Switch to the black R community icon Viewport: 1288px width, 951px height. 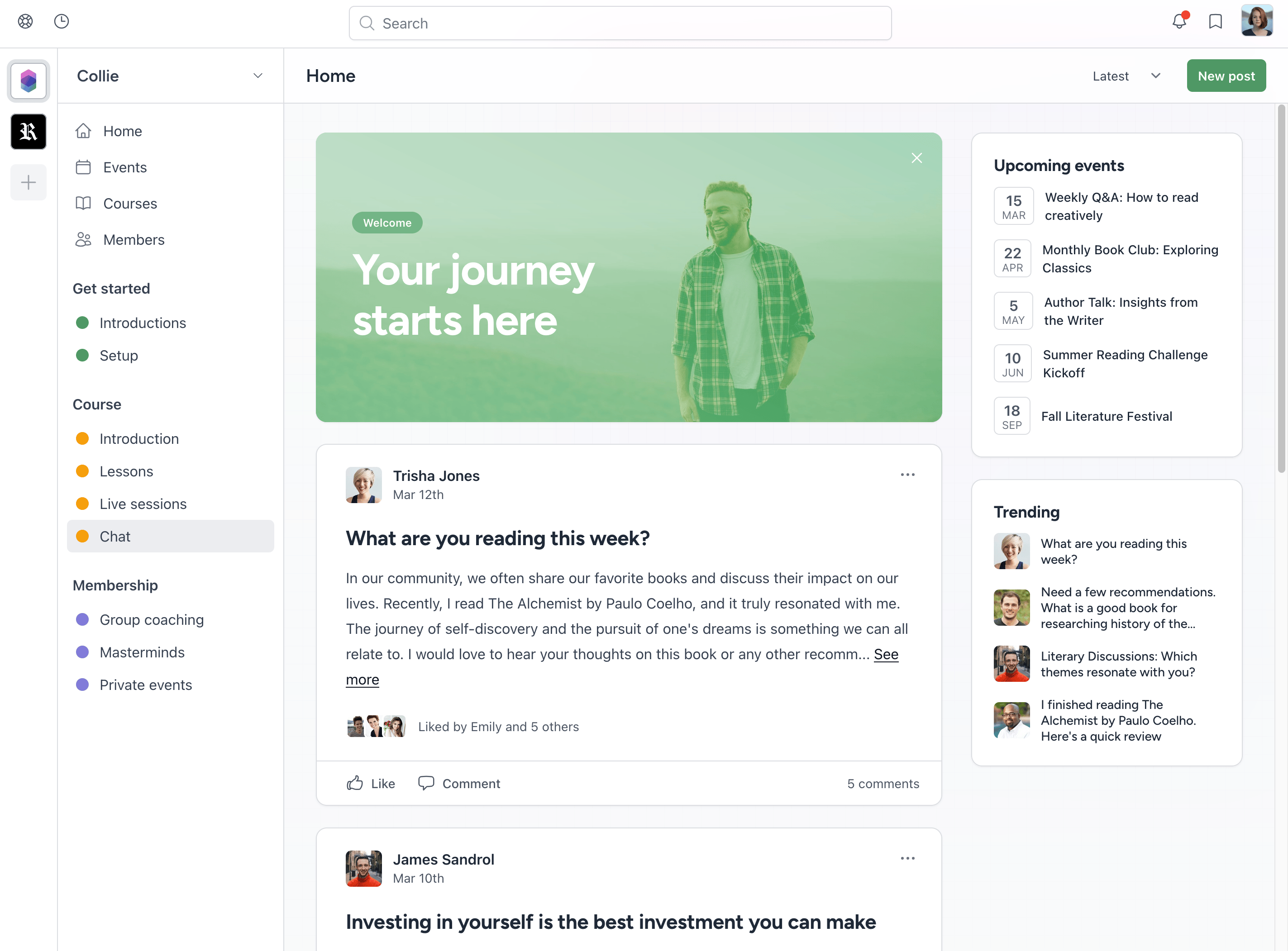point(28,132)
